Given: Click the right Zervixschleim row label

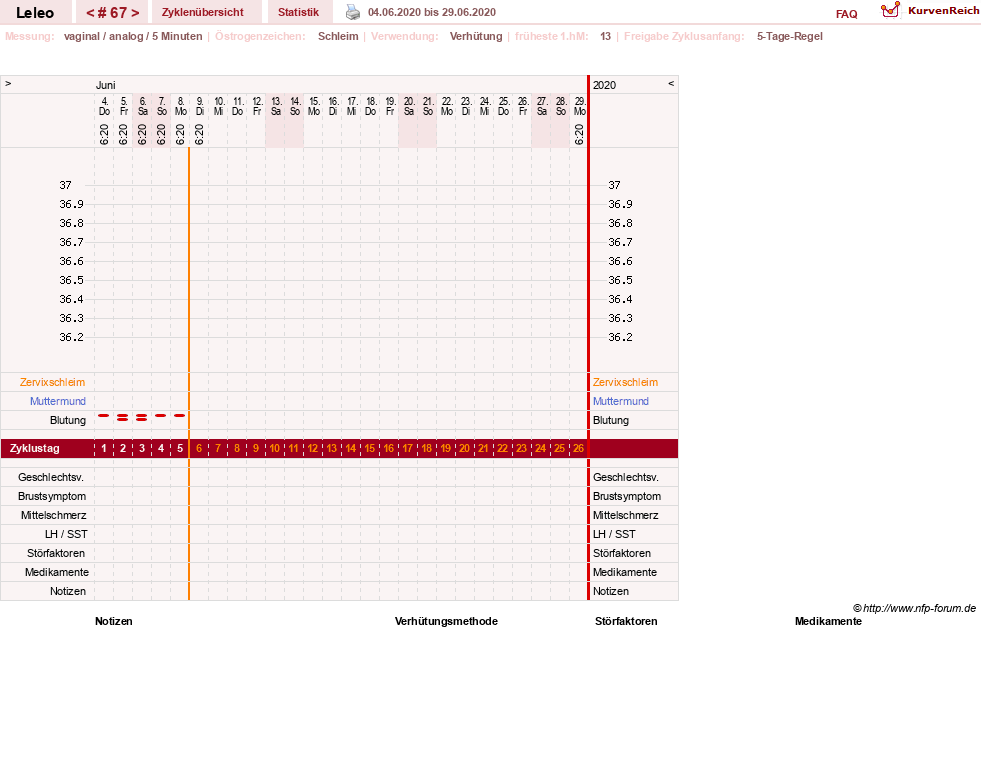Looking at the screenshot, I should point(626,382).
